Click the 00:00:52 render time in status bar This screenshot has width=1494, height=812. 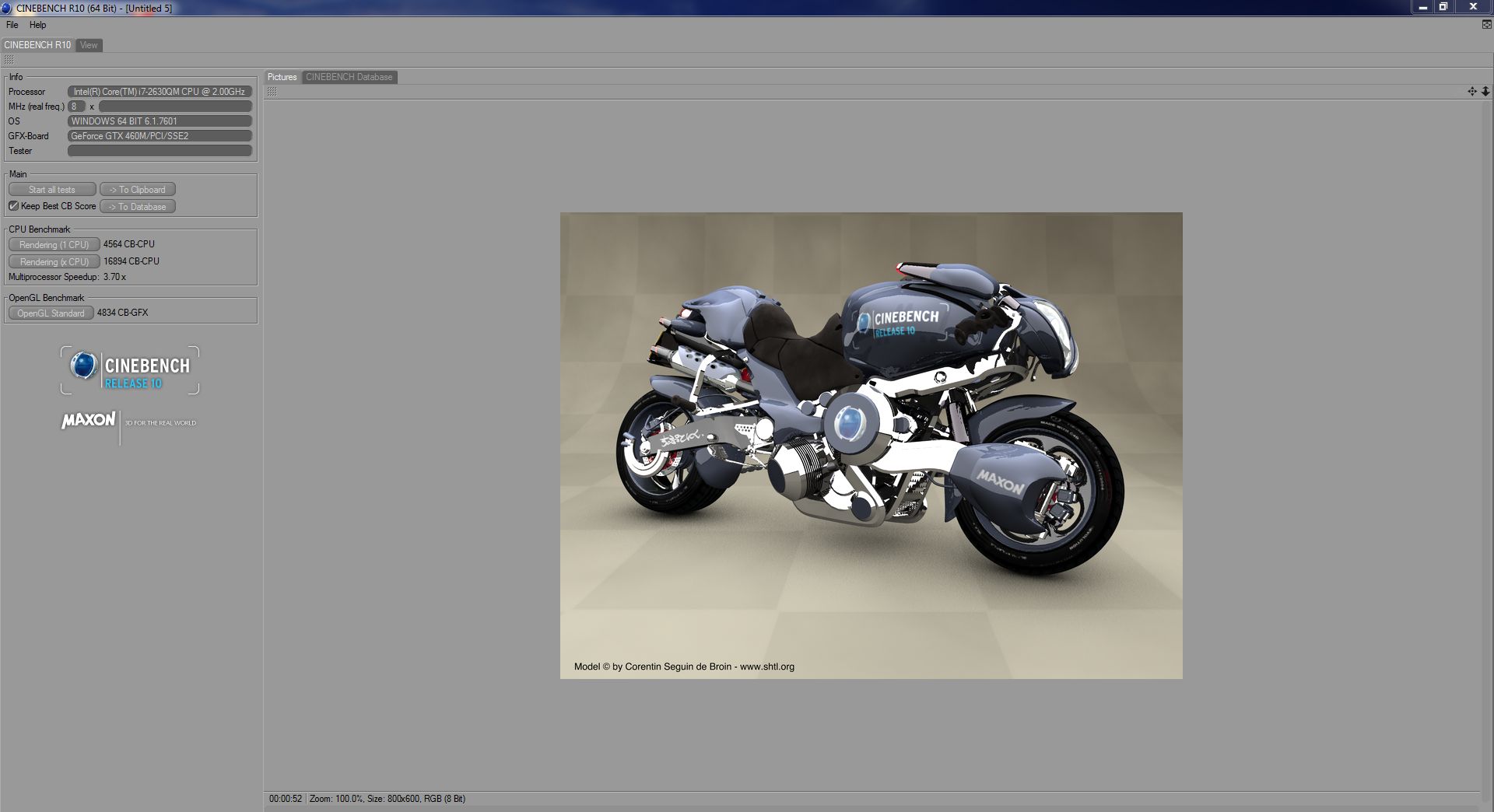pyautogui.click(x=286, y=799)
